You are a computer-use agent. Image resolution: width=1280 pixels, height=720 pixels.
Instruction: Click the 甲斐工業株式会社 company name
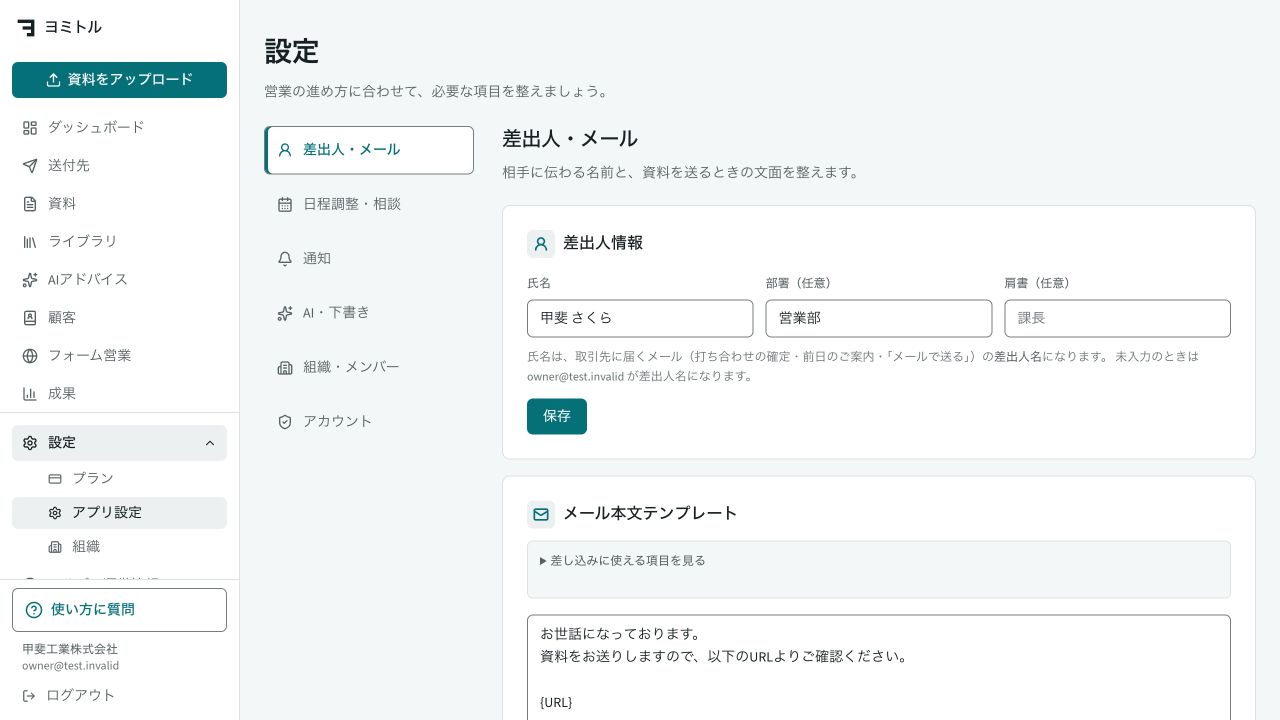pos(70,650)
